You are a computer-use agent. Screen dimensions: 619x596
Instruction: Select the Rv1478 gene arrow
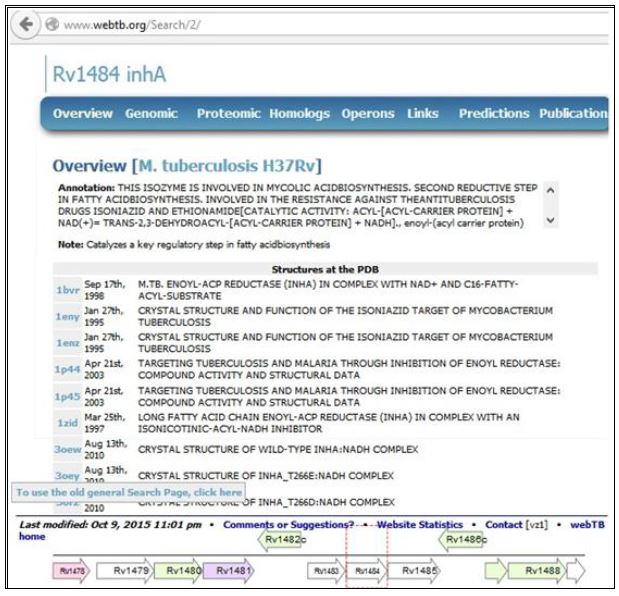74,571
